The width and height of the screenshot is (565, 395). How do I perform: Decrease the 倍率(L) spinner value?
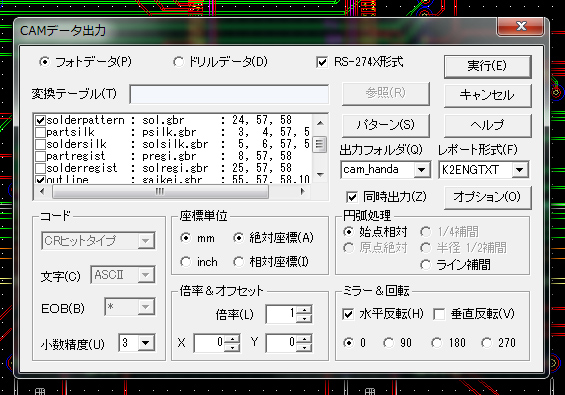coord(304,319)
